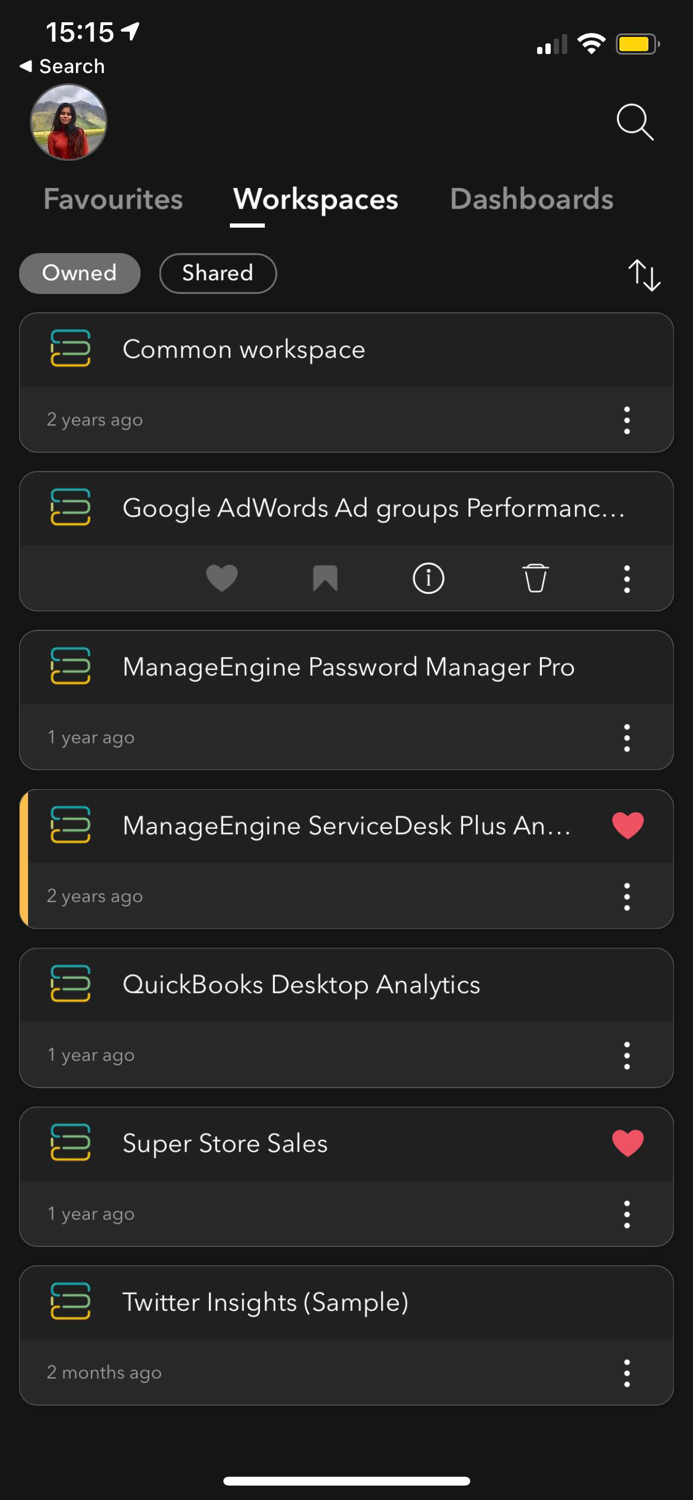Select the Shared filter button
The width and height of the screenshot is (693, 1500).
click(217, 273)
